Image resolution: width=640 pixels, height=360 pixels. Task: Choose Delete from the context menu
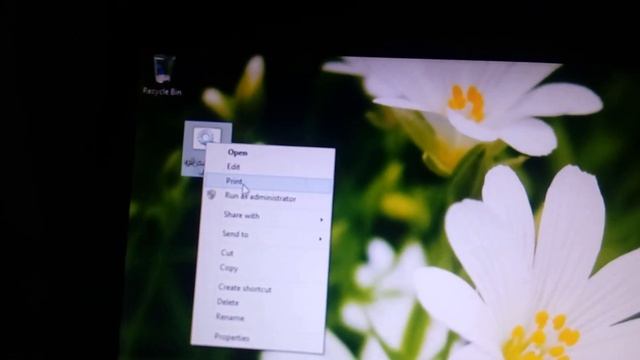(228, 302)
